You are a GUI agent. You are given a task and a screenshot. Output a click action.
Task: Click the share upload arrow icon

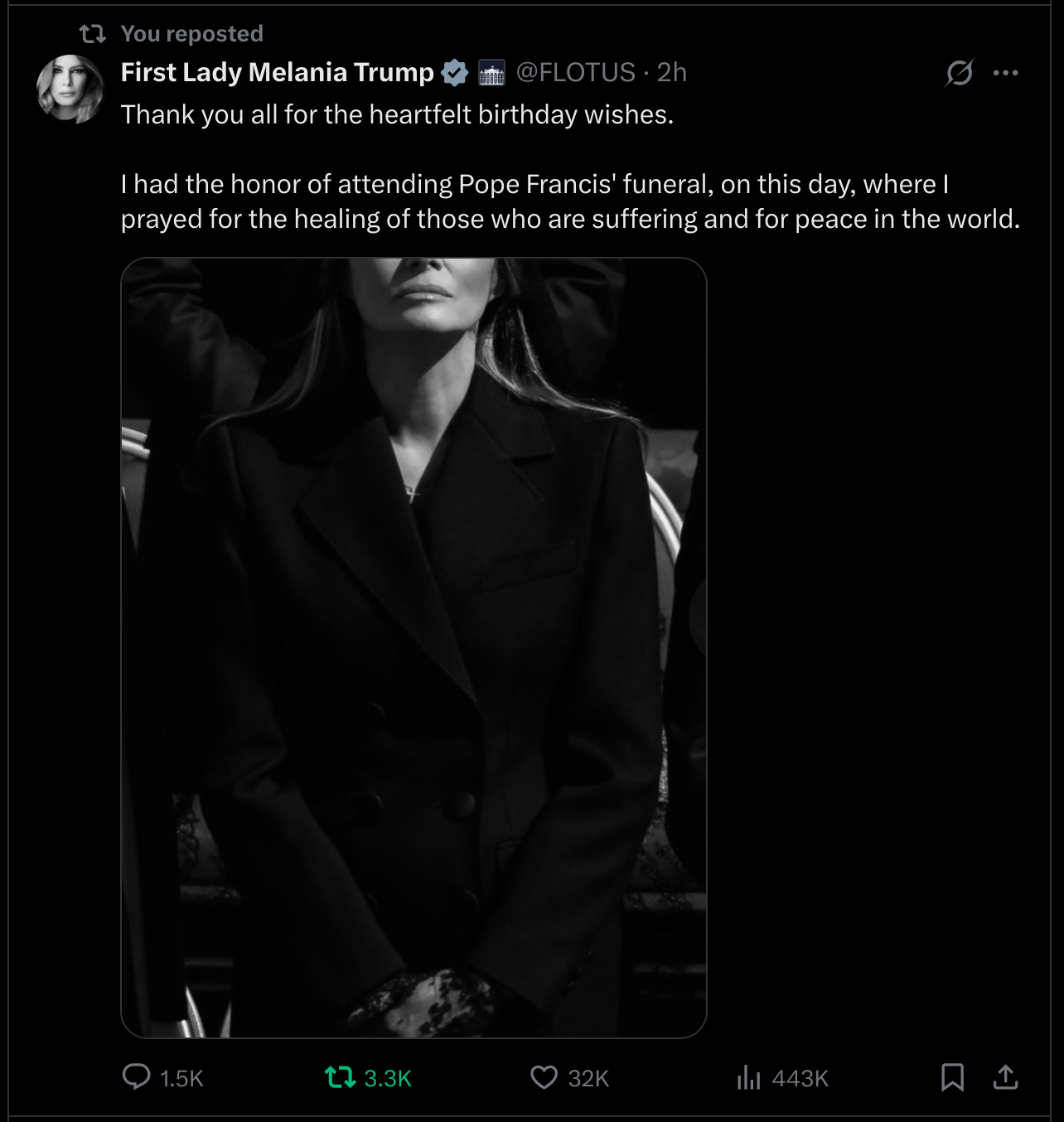pyautogui.click(x=1005, y=1077)
